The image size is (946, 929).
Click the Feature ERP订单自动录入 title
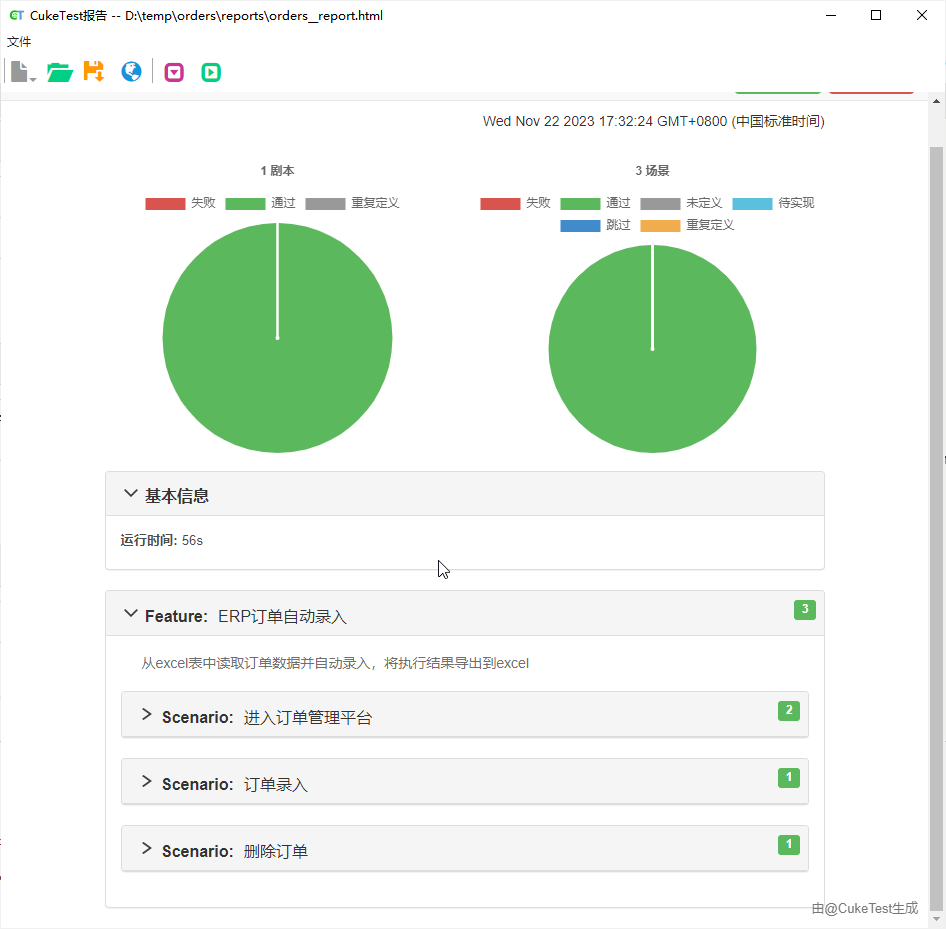point(246,617)
